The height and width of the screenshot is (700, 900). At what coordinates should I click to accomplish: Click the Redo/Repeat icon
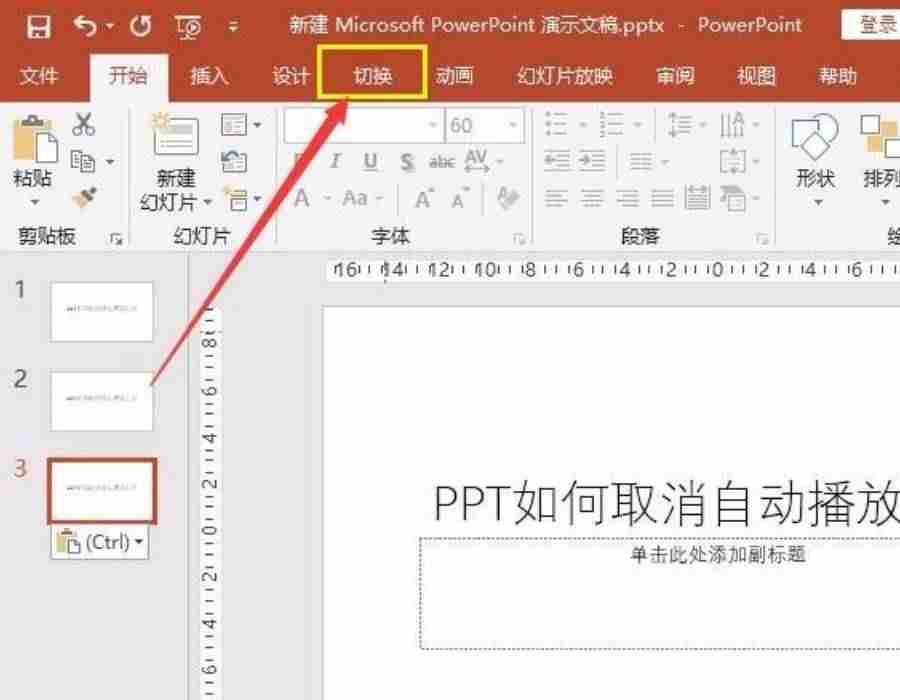(141, 26)
